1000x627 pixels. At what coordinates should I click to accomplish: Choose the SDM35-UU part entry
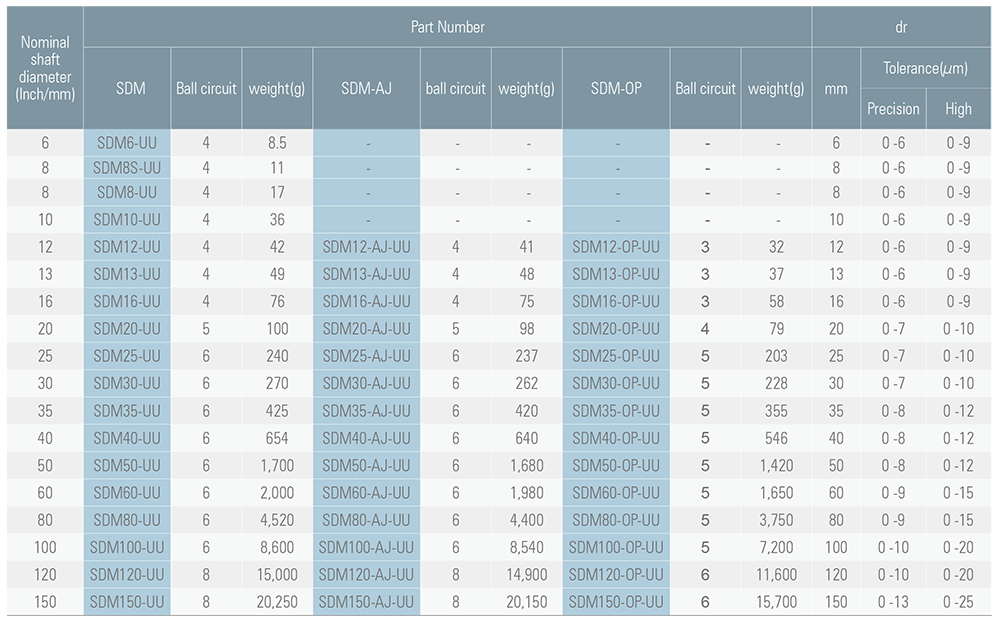pyautogui.click(x=127, y=411)
